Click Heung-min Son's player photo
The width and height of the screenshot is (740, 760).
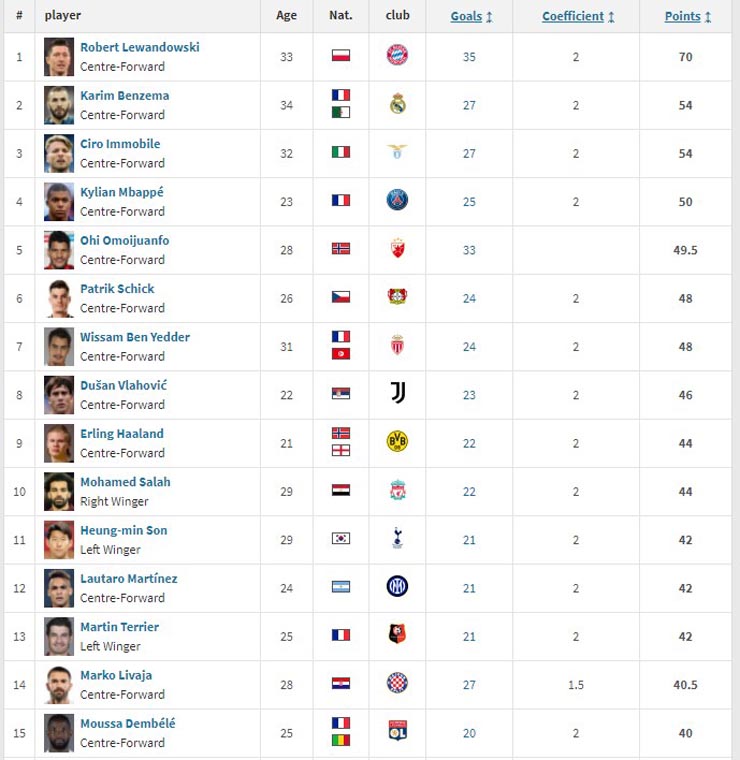coord(59,540)
